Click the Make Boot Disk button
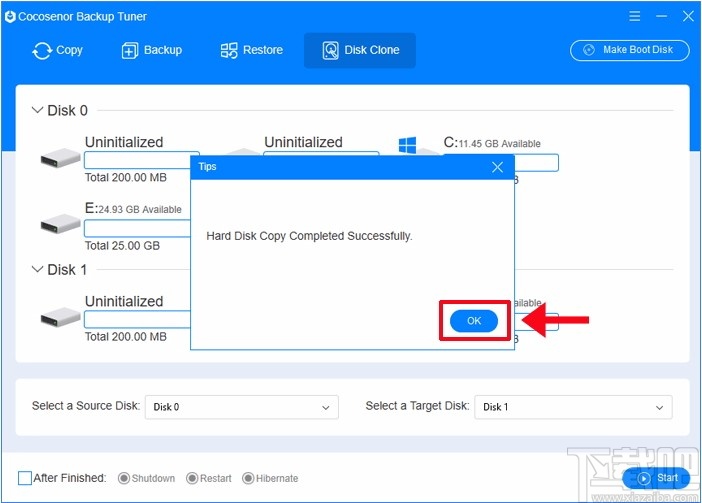 click(629, 50)
